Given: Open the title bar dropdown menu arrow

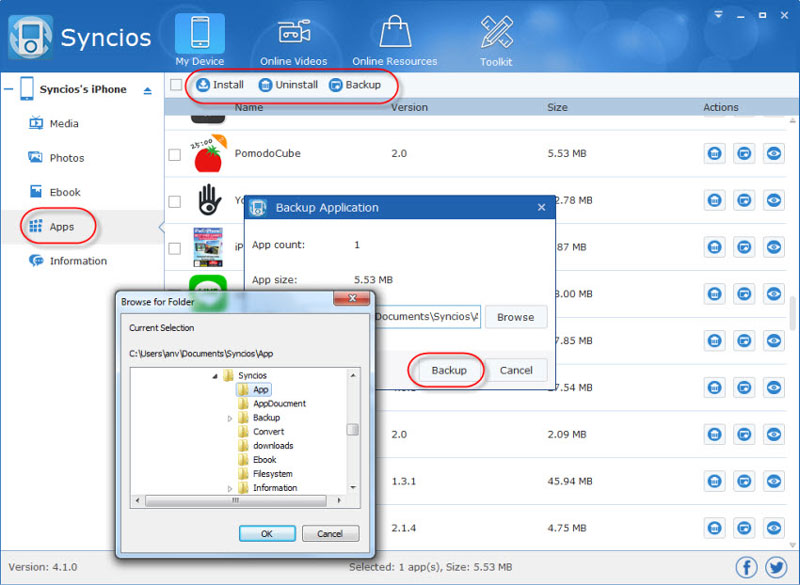Looking at the screenshot, I should click(x=718, y=15).
